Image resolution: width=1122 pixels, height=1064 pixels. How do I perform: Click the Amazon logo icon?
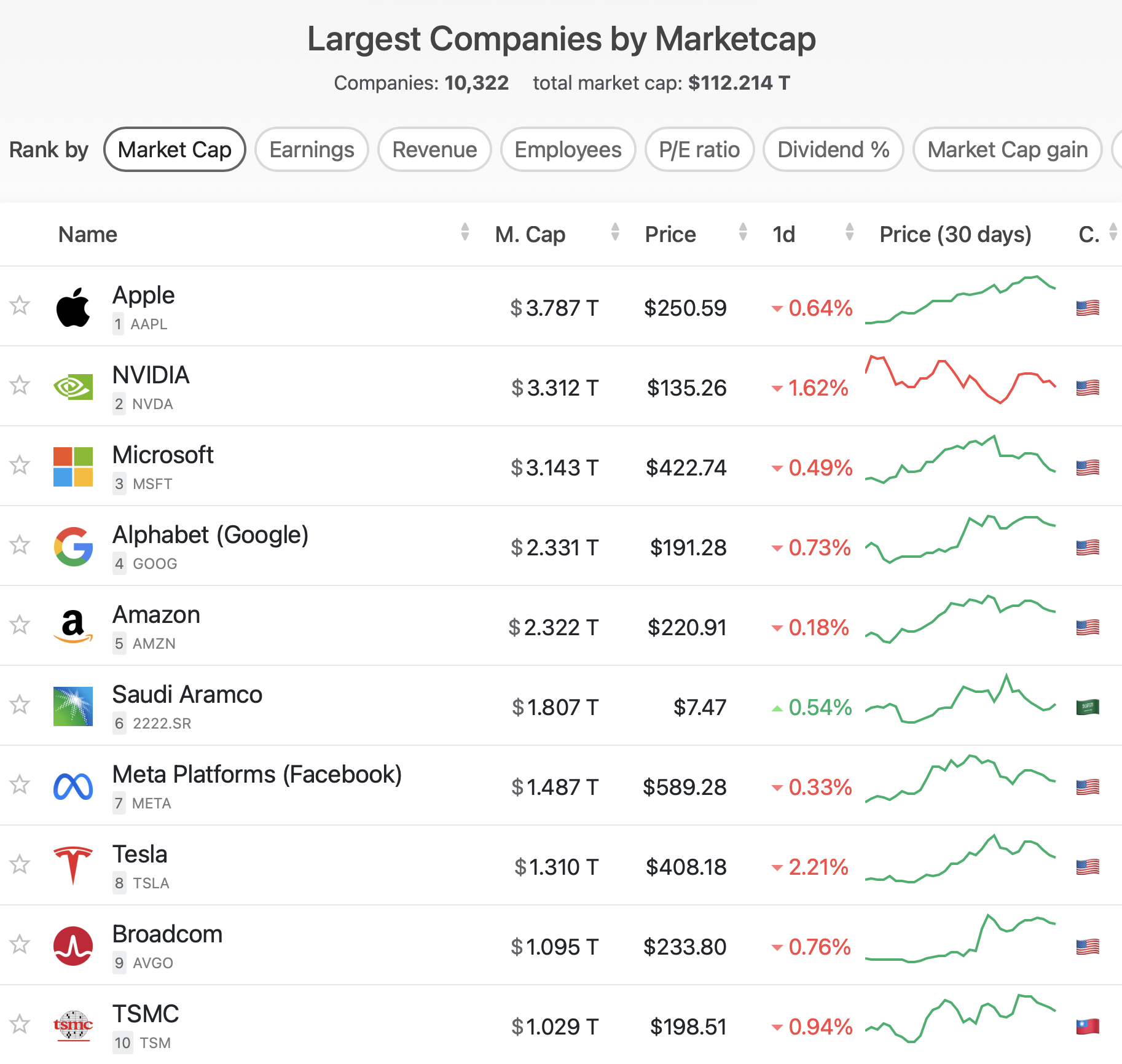(x=73, y=627)
